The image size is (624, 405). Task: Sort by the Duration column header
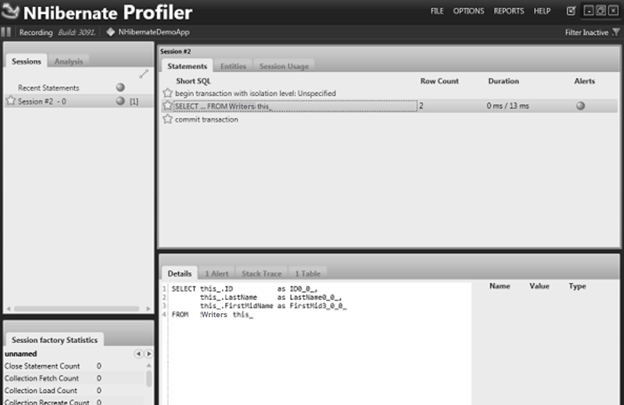503,81
